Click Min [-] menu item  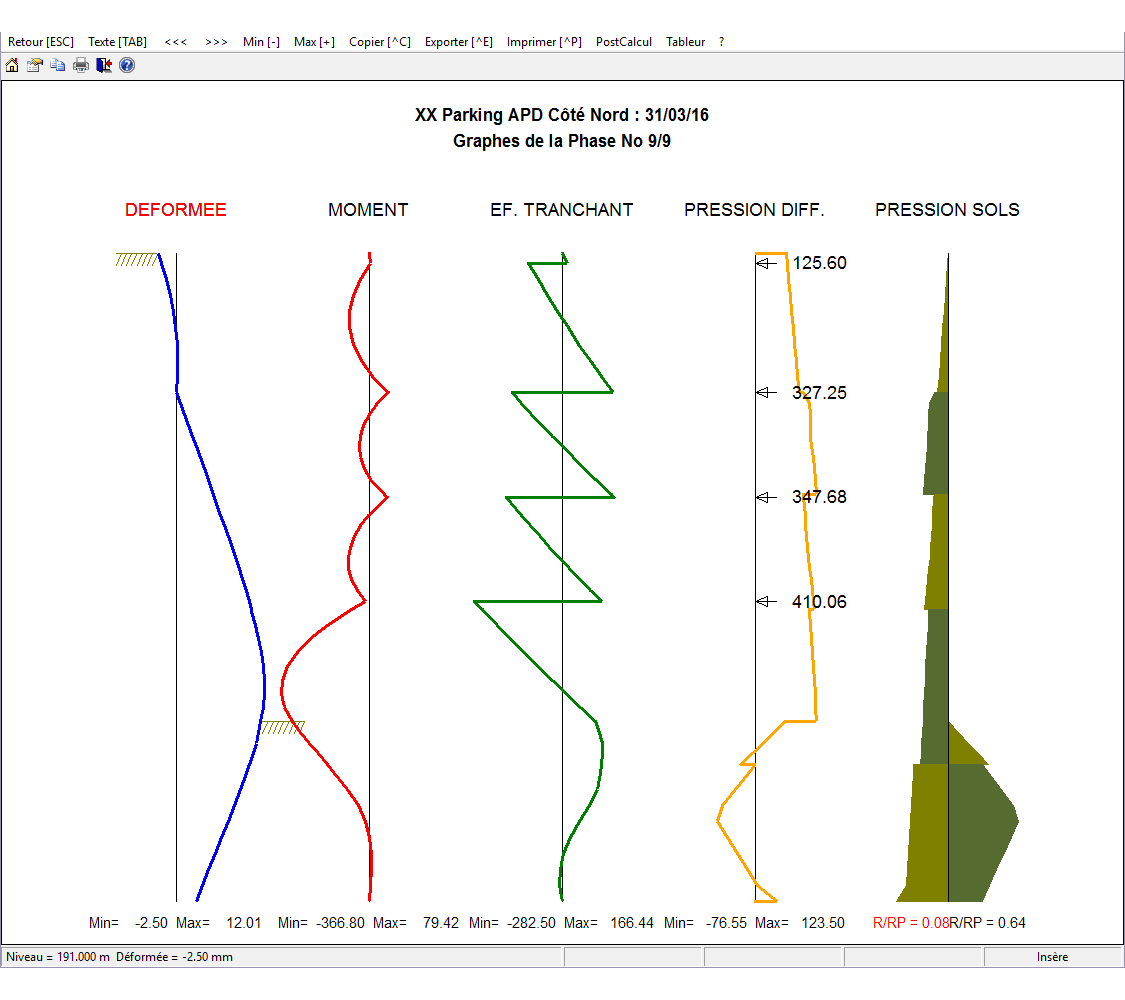[261, 42]
